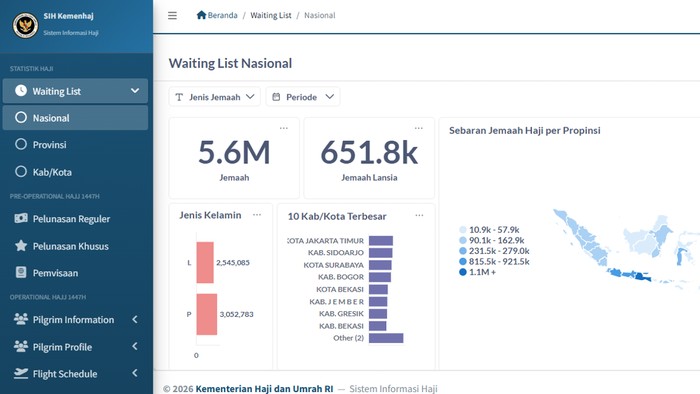Click the 10.9k - 57.9k legend swatch
The width and height of the screenshot is (700, 394).
(462, 229)
